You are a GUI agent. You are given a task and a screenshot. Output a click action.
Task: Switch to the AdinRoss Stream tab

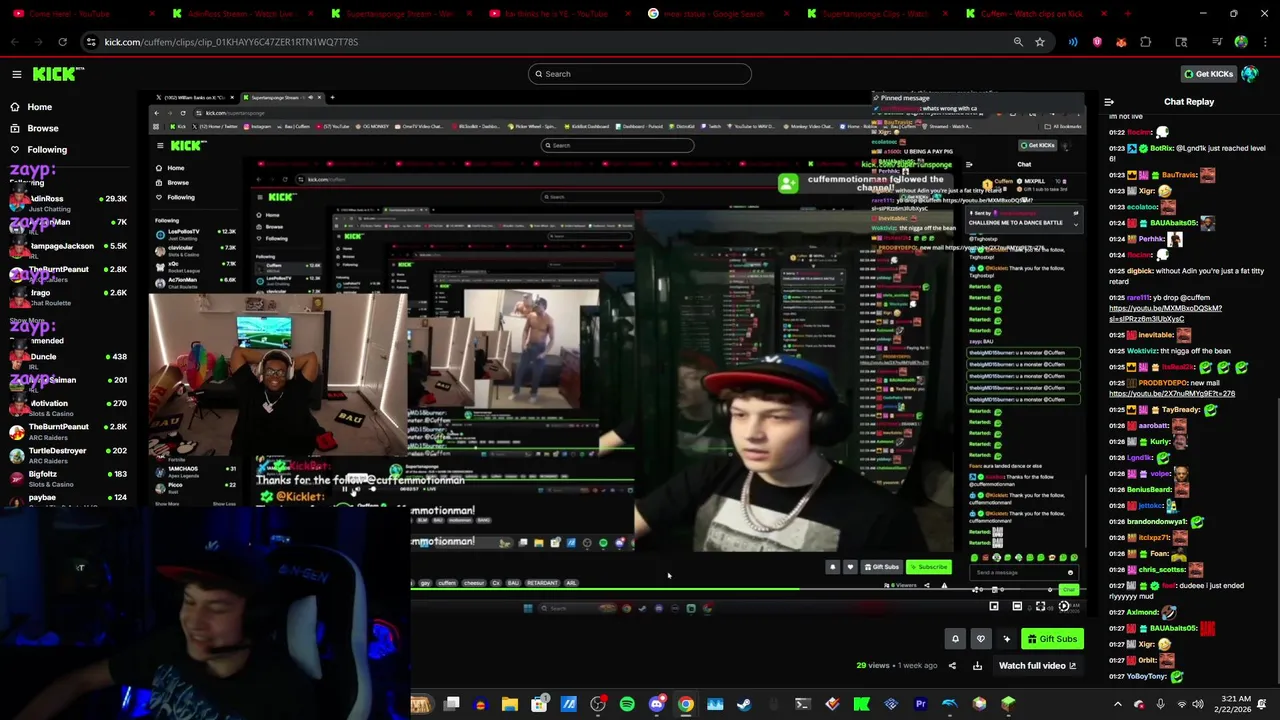coord(240,14)
